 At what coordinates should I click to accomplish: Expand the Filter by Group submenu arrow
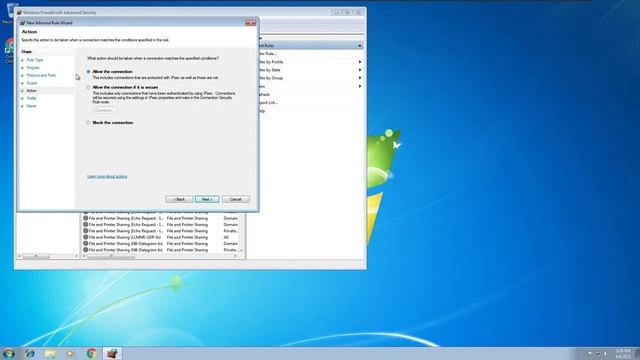click(x=360, y=78)
